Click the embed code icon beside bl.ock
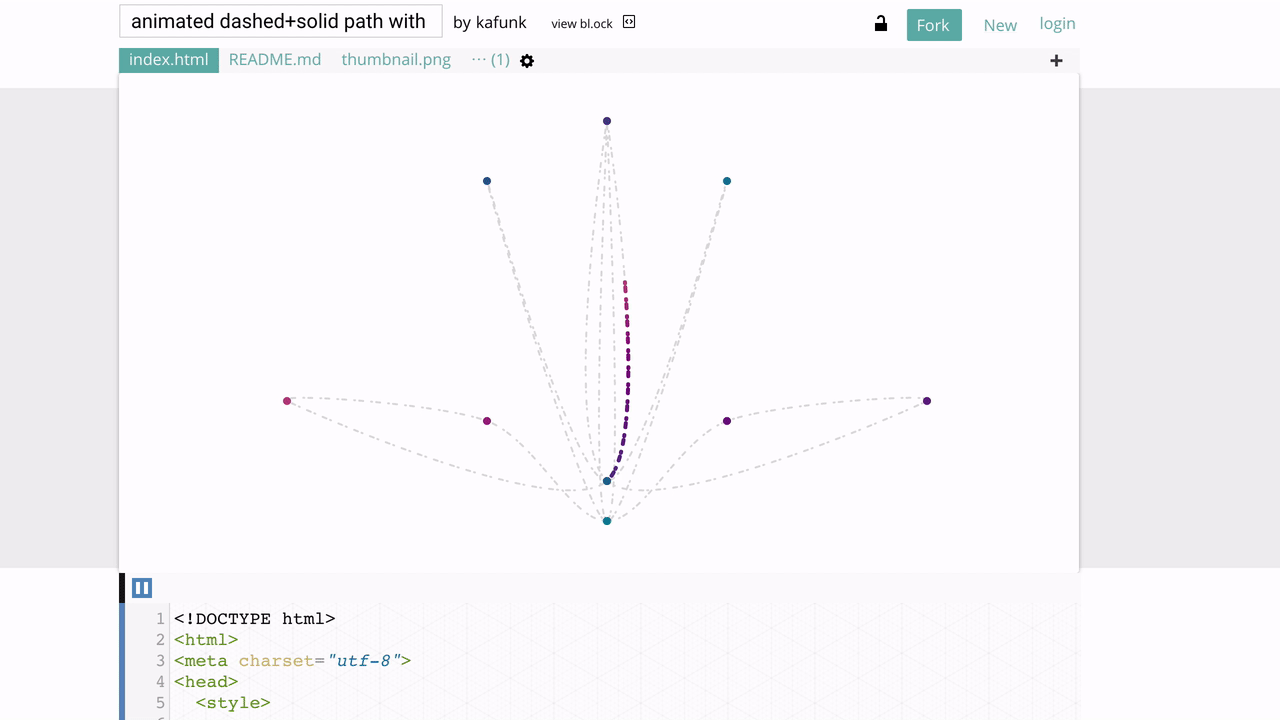 pos(629,22)
